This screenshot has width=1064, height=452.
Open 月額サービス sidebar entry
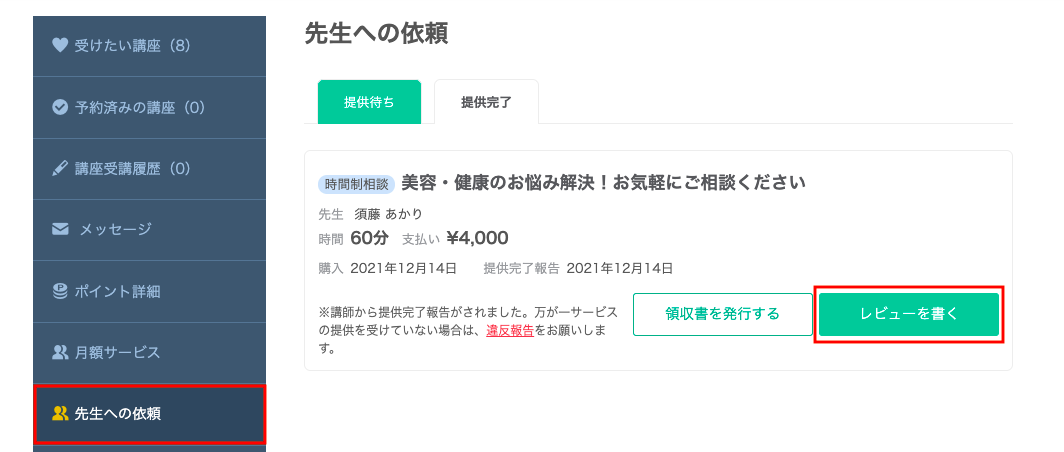point(149,353)
